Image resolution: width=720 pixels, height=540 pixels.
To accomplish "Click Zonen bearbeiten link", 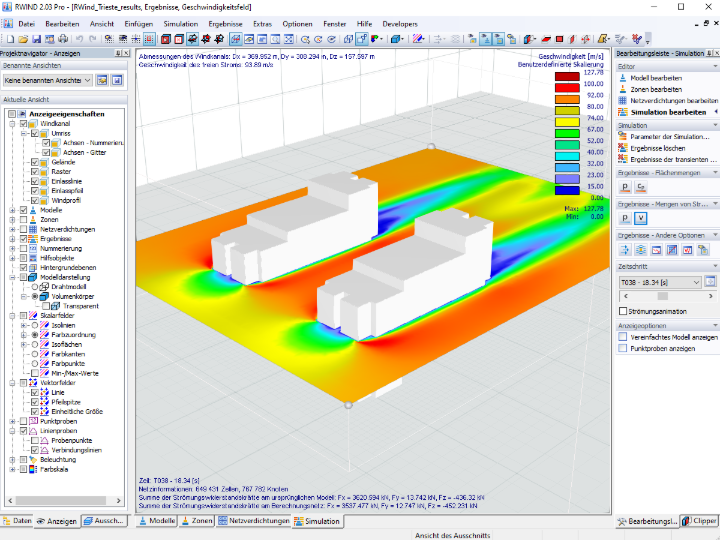I will pos(656,90).
